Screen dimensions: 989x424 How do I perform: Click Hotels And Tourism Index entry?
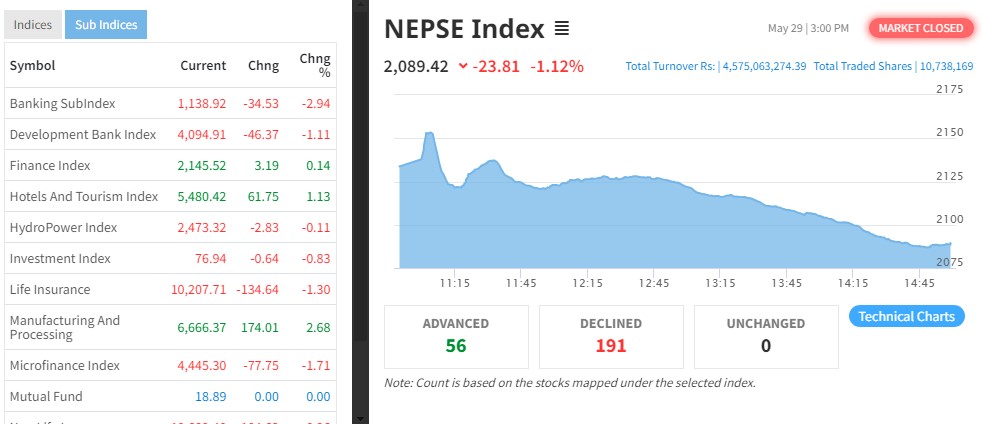(84, 197)
